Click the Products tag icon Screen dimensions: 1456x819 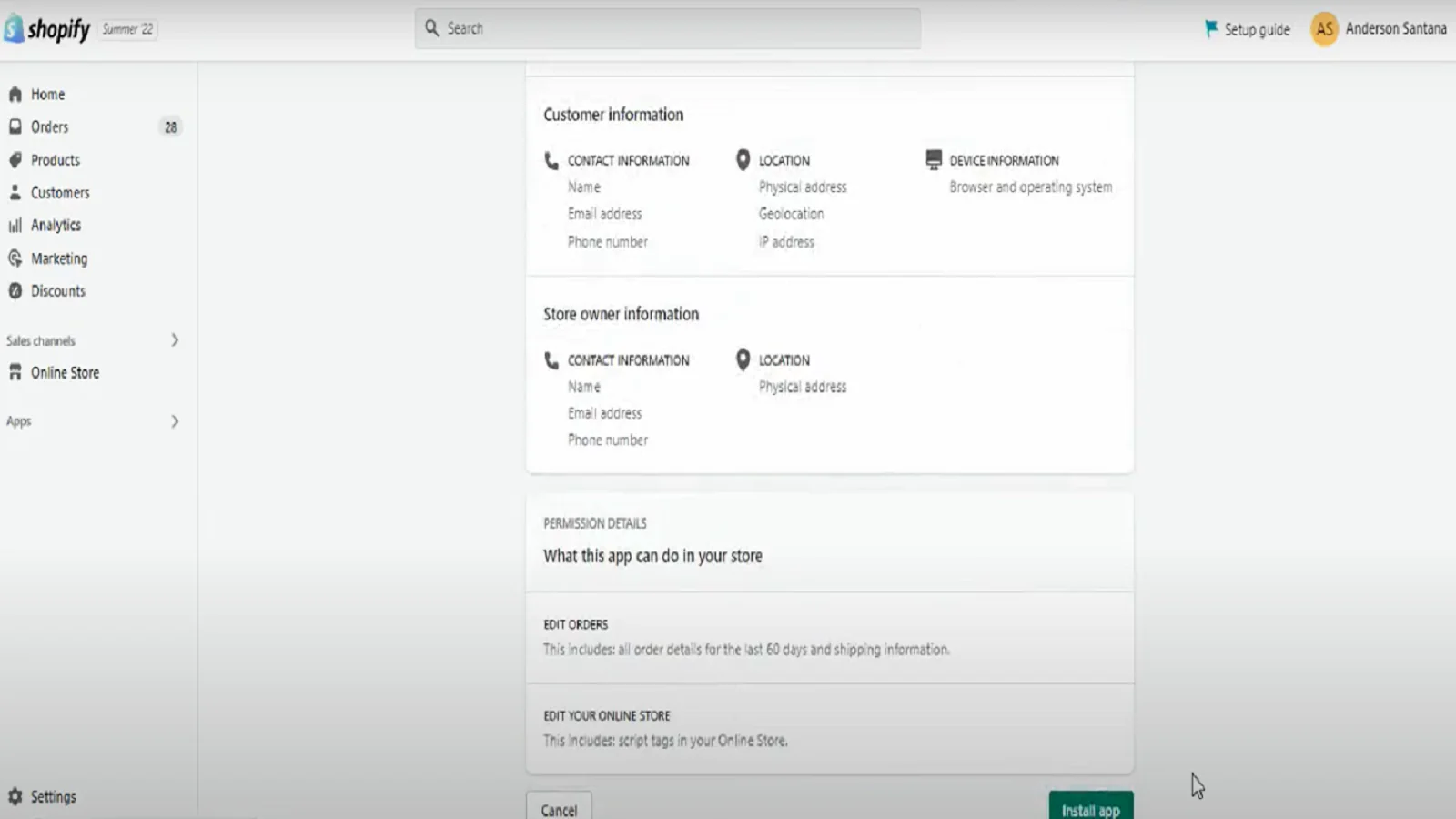[15, 159]
